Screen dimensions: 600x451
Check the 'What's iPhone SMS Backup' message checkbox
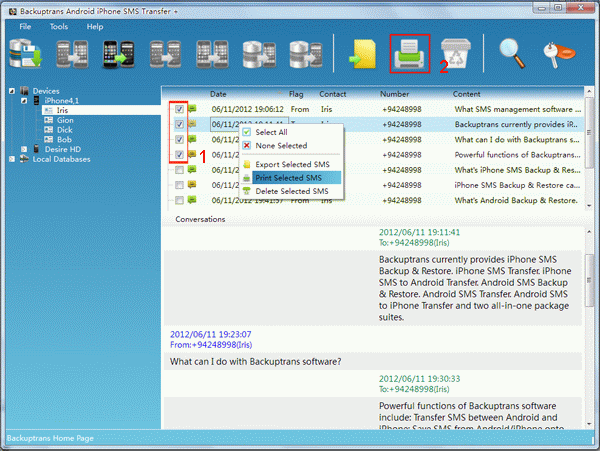tap(179, 170)
